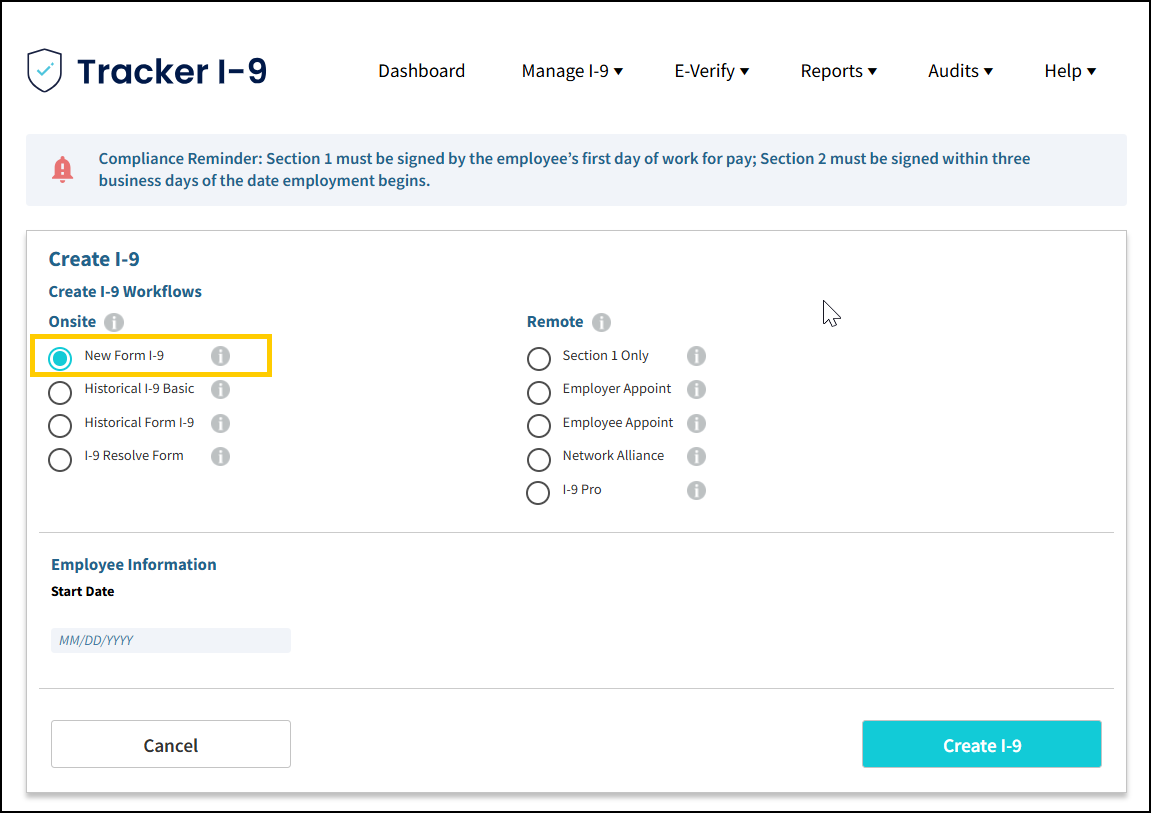Show info for Employer Appoint

pyautogui.click(x=697, y=389)
